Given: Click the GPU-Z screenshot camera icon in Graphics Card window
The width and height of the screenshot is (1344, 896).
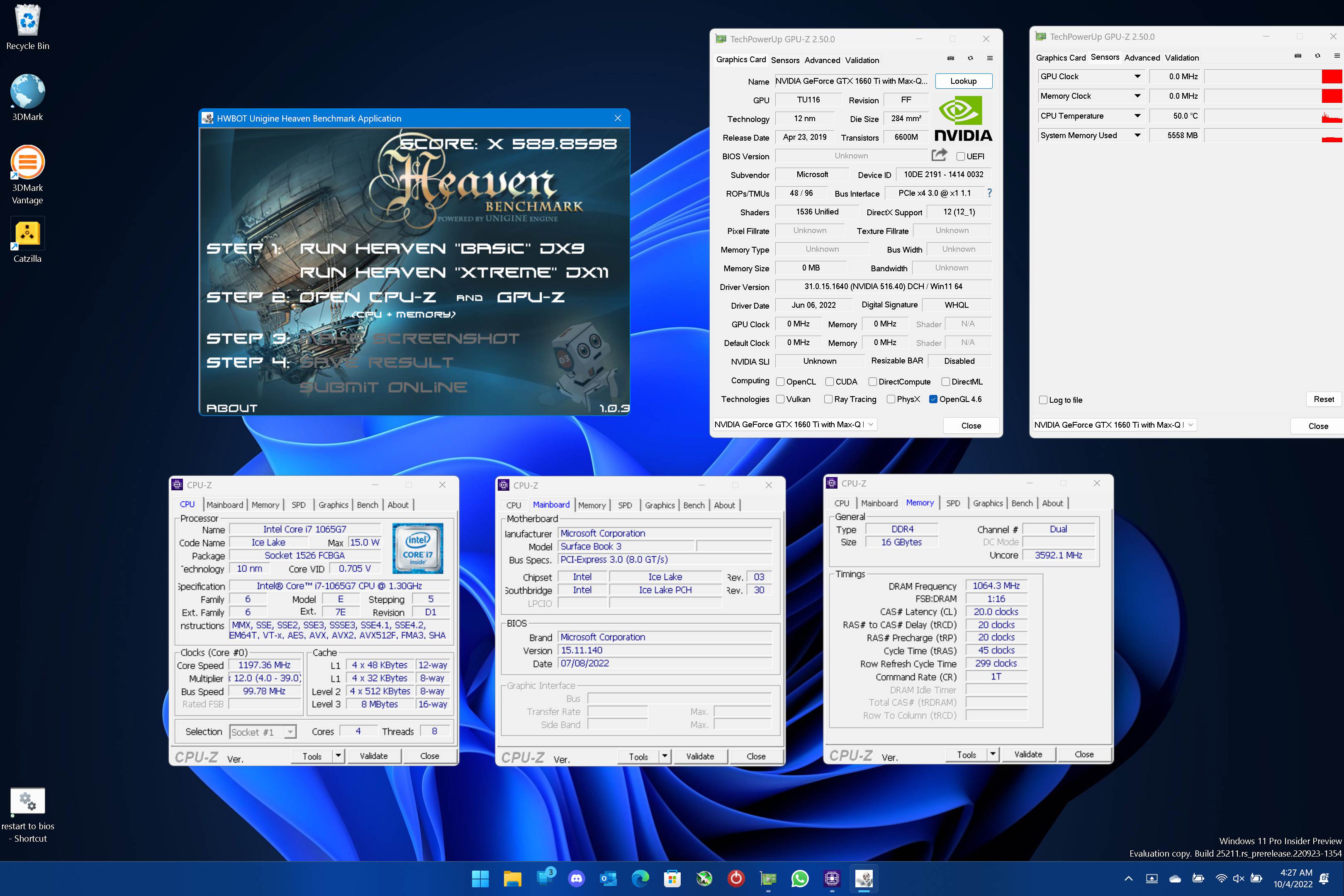Looking at the screenshot, I should (950, 58).
